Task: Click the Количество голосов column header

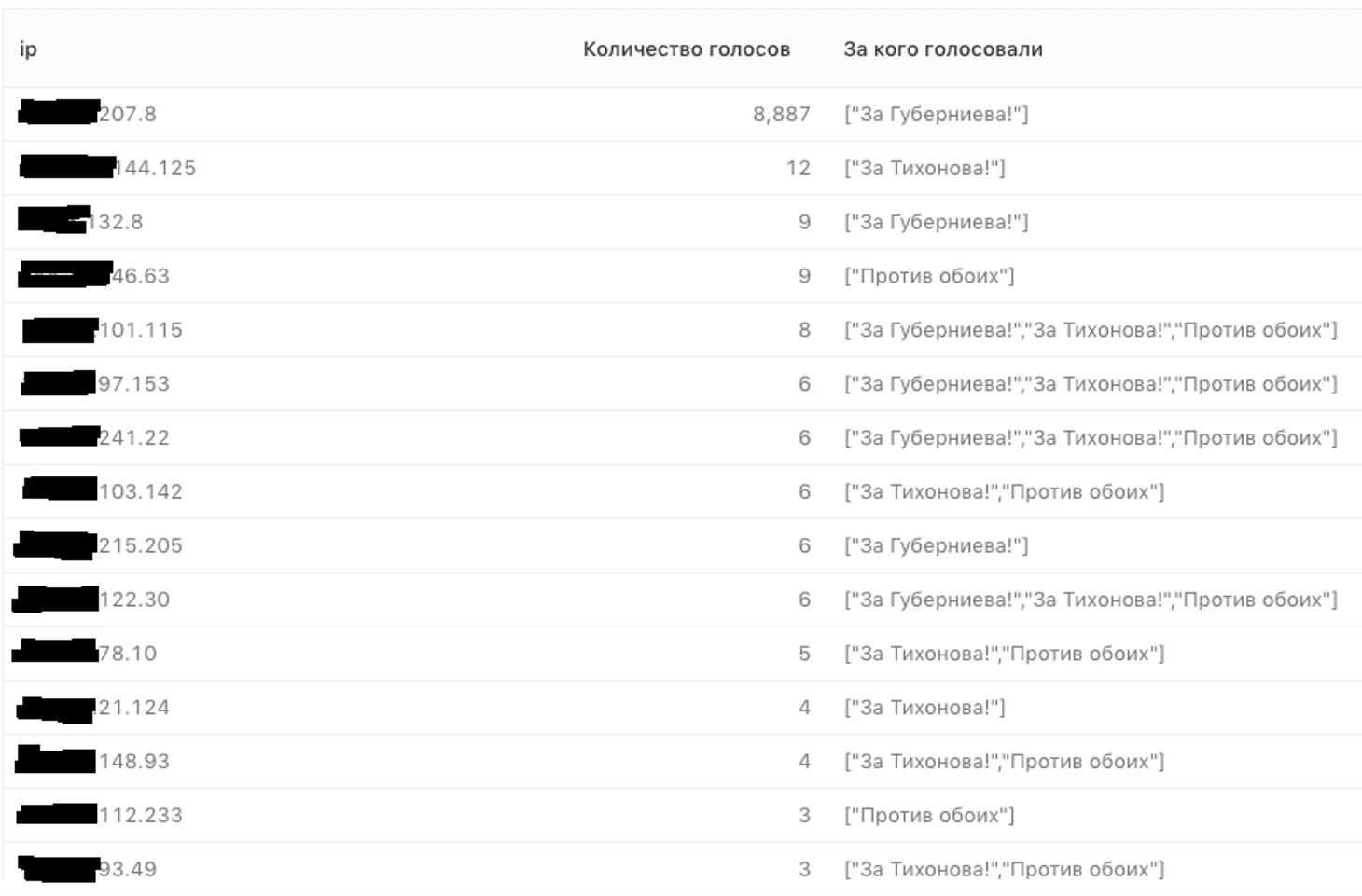Action: coord(687,49)
